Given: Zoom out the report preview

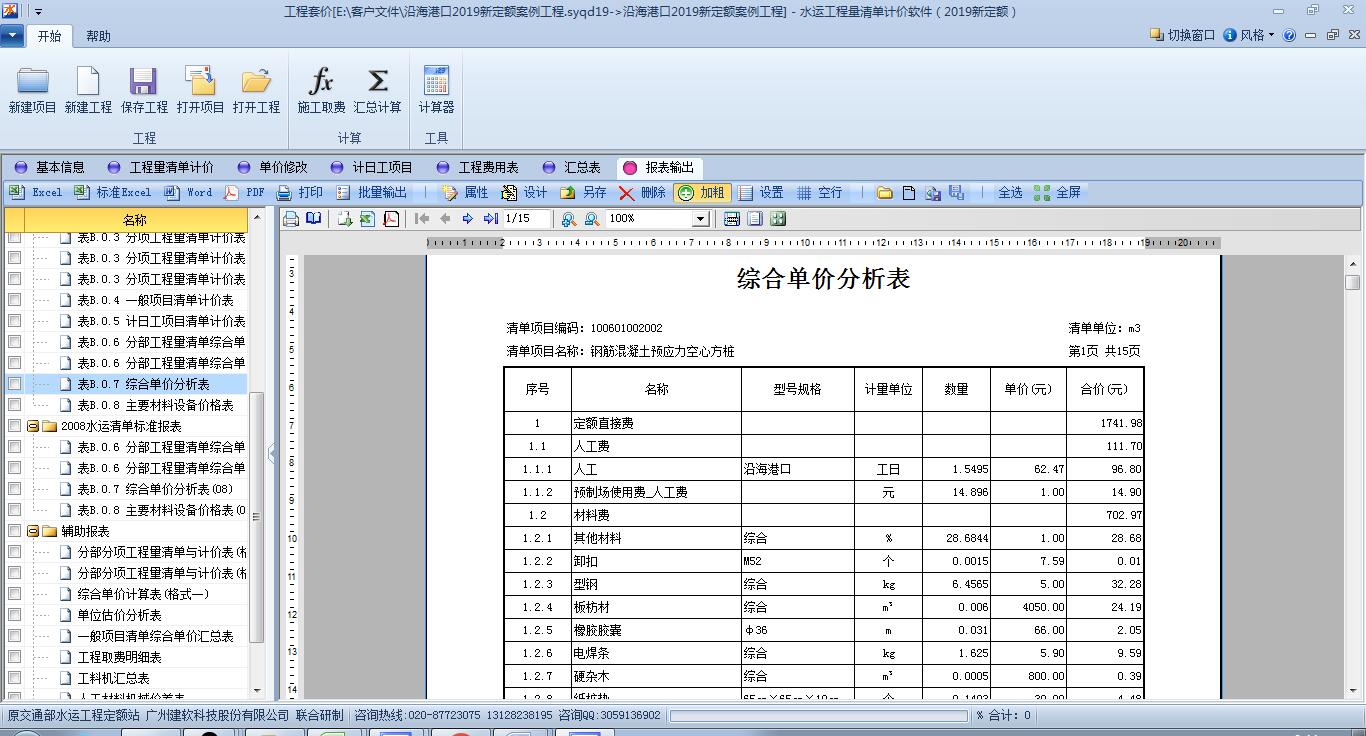Looking at the screenshot, I should coord(591,218).
